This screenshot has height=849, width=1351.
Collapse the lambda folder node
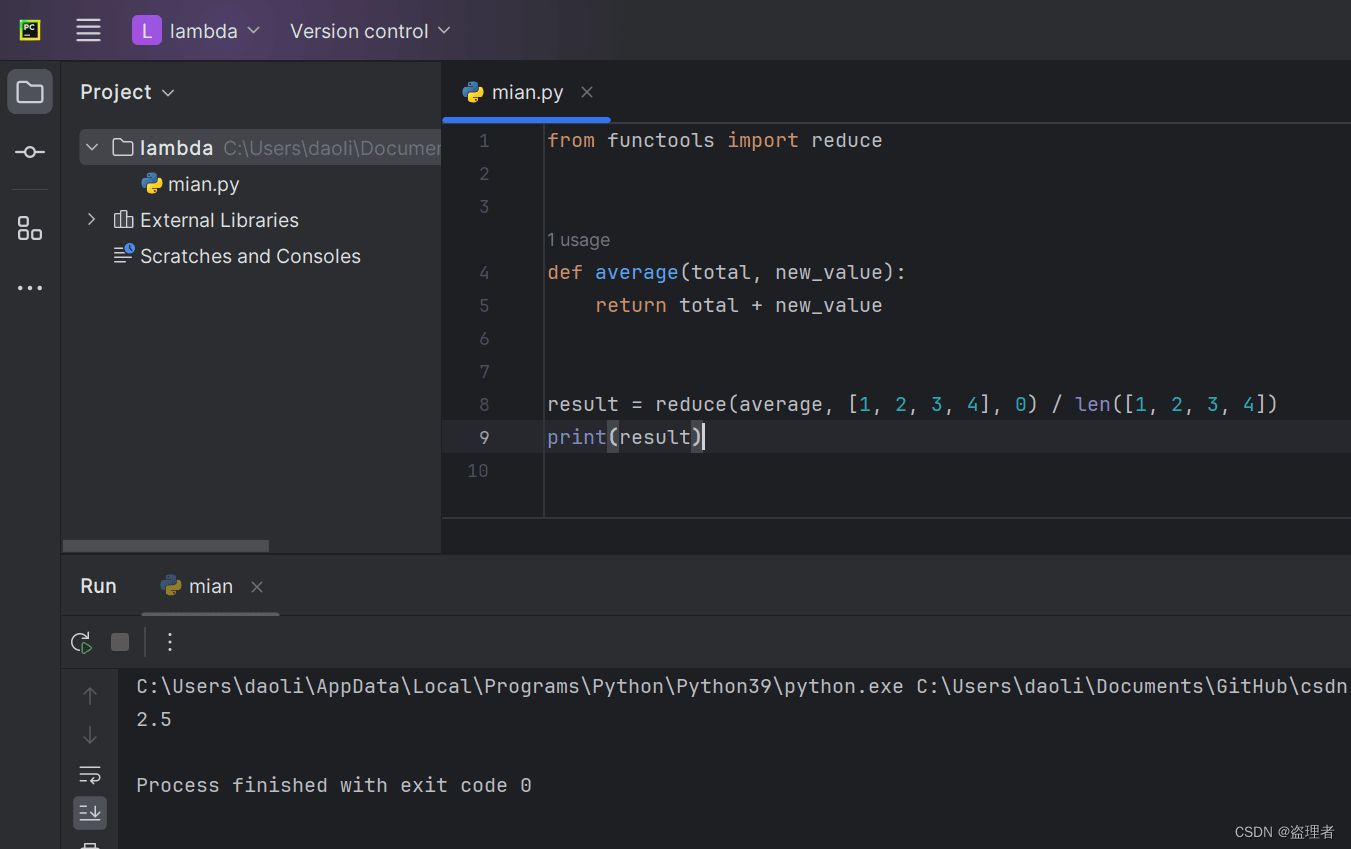coord(92,148)
